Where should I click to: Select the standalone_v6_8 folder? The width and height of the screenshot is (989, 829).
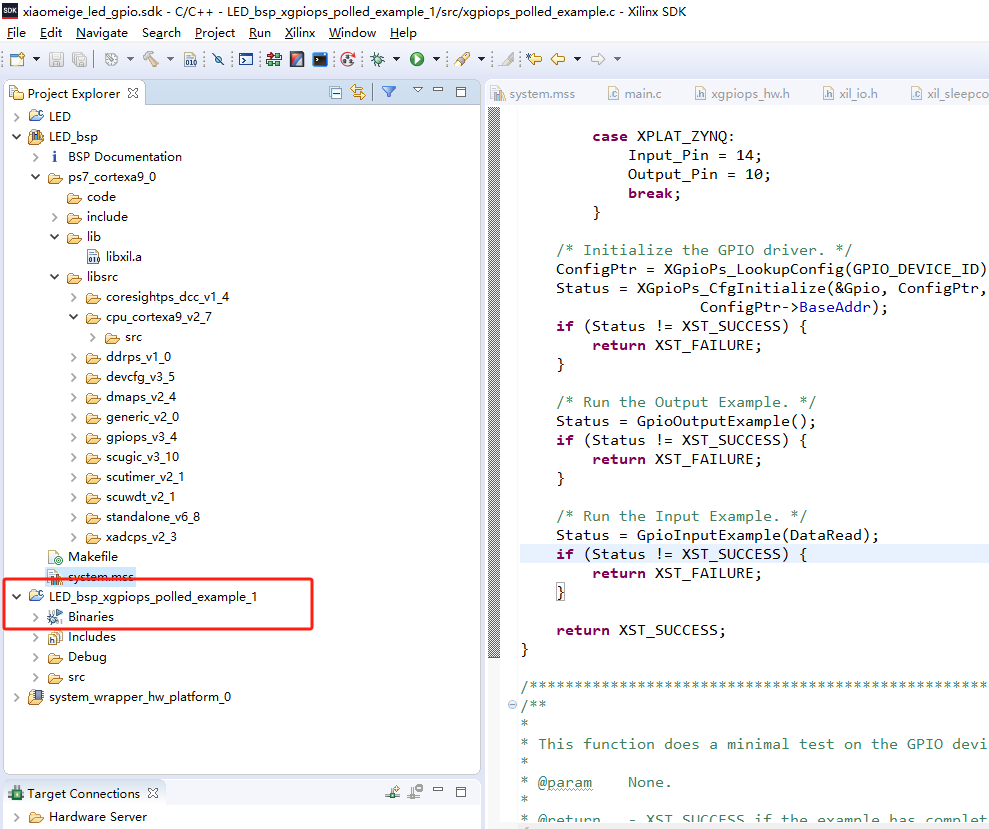(153, 517)
